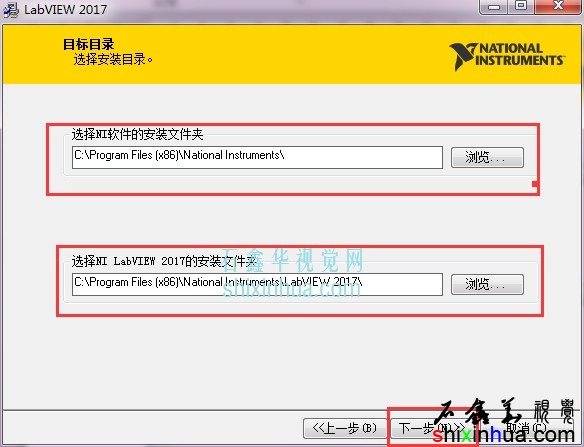The height and width of the screenshot is (447, 584).
Task: Browse for the NI software install folder
Action: point(487,157)
